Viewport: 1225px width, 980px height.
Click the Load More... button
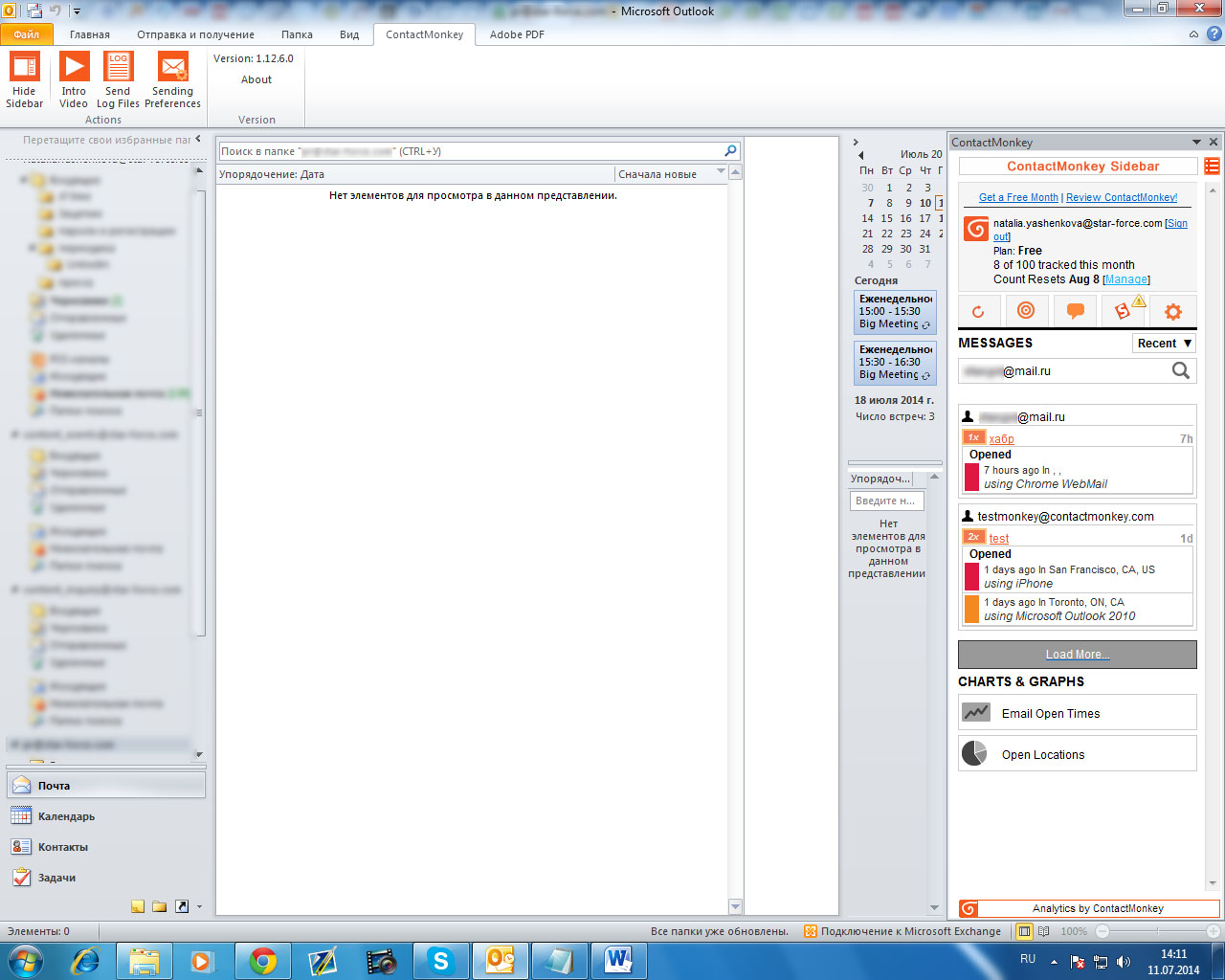(1078, 655)
